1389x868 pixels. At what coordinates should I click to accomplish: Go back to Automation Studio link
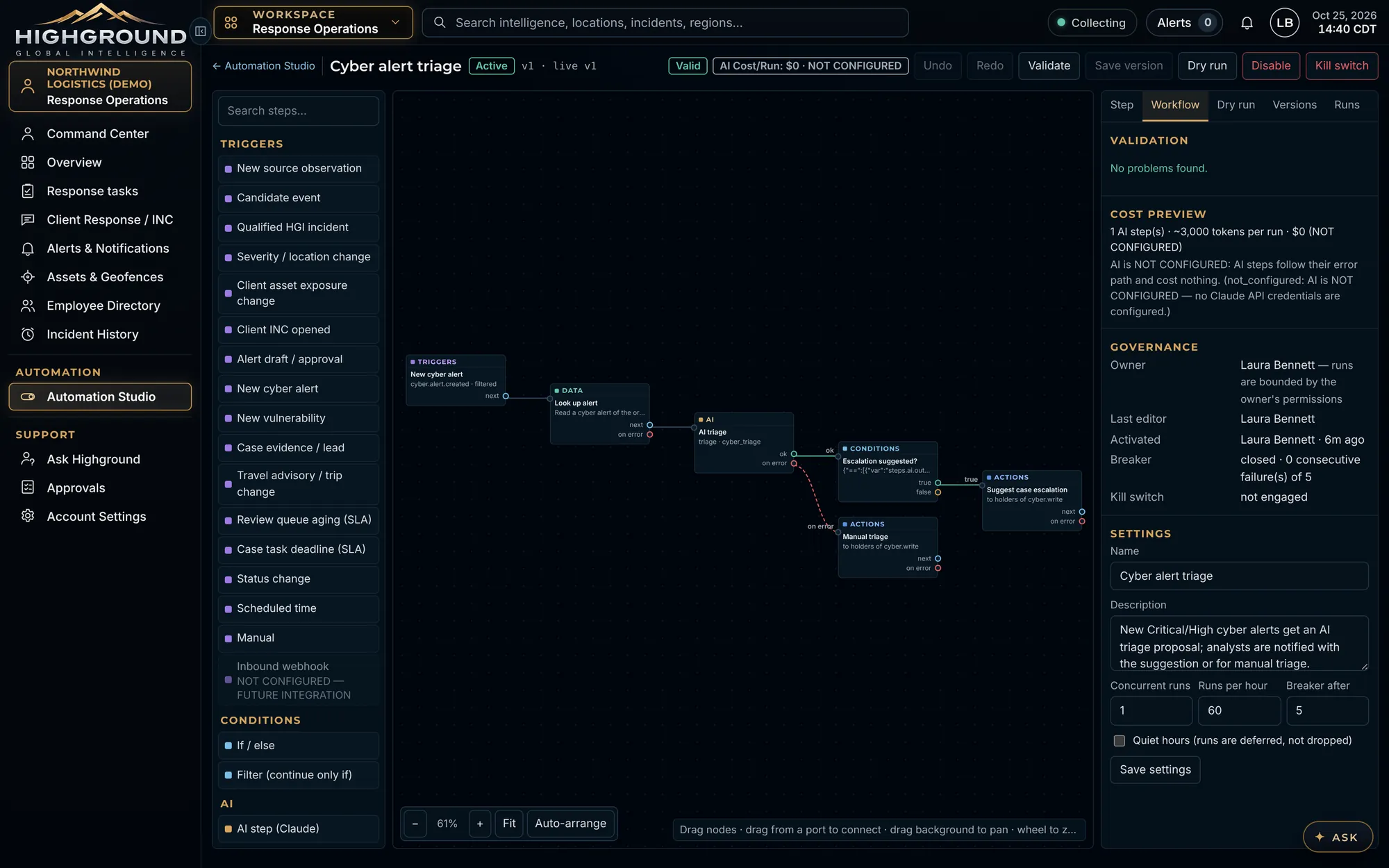point(263,66)
